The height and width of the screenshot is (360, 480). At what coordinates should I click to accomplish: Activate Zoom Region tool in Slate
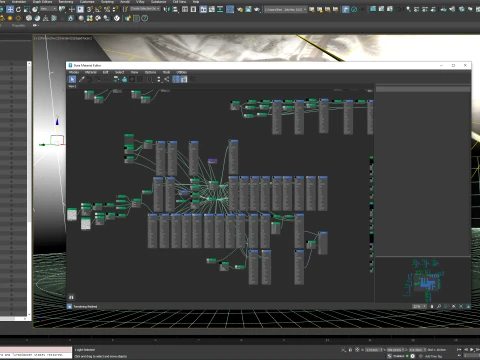446,306
